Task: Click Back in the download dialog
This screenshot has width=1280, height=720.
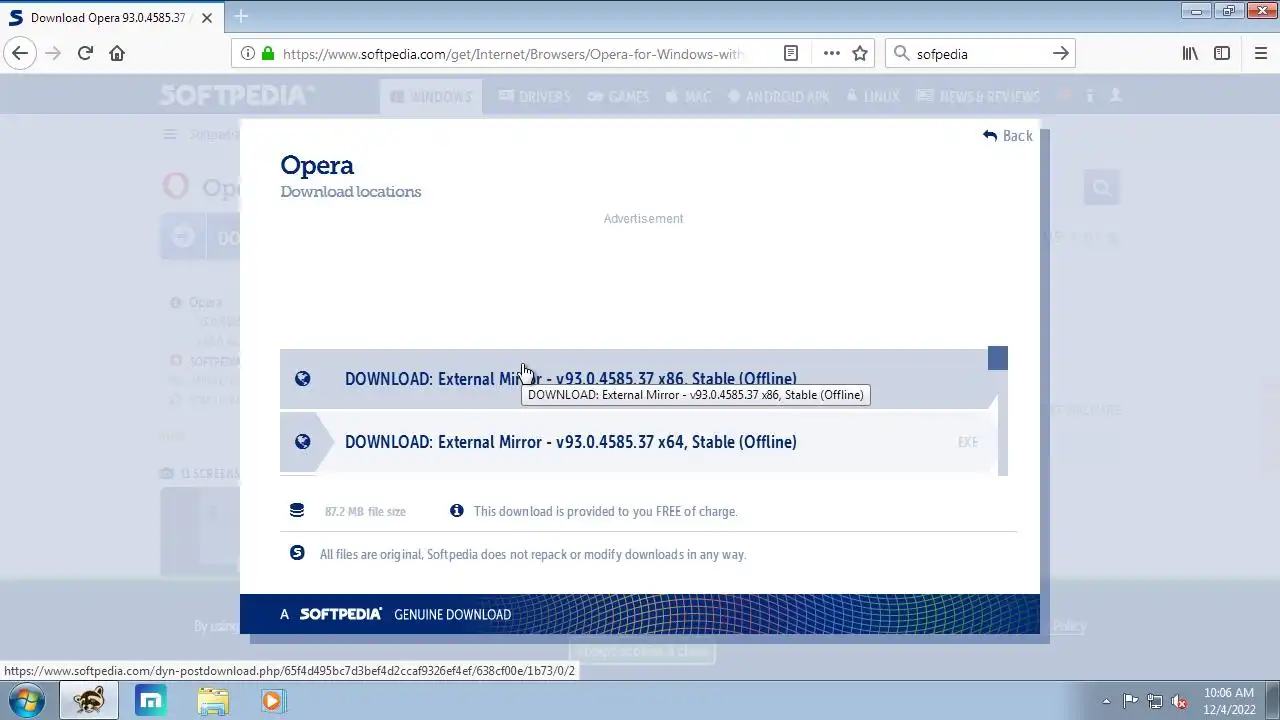Action: pyautogui.click(x=1007, y=136)
